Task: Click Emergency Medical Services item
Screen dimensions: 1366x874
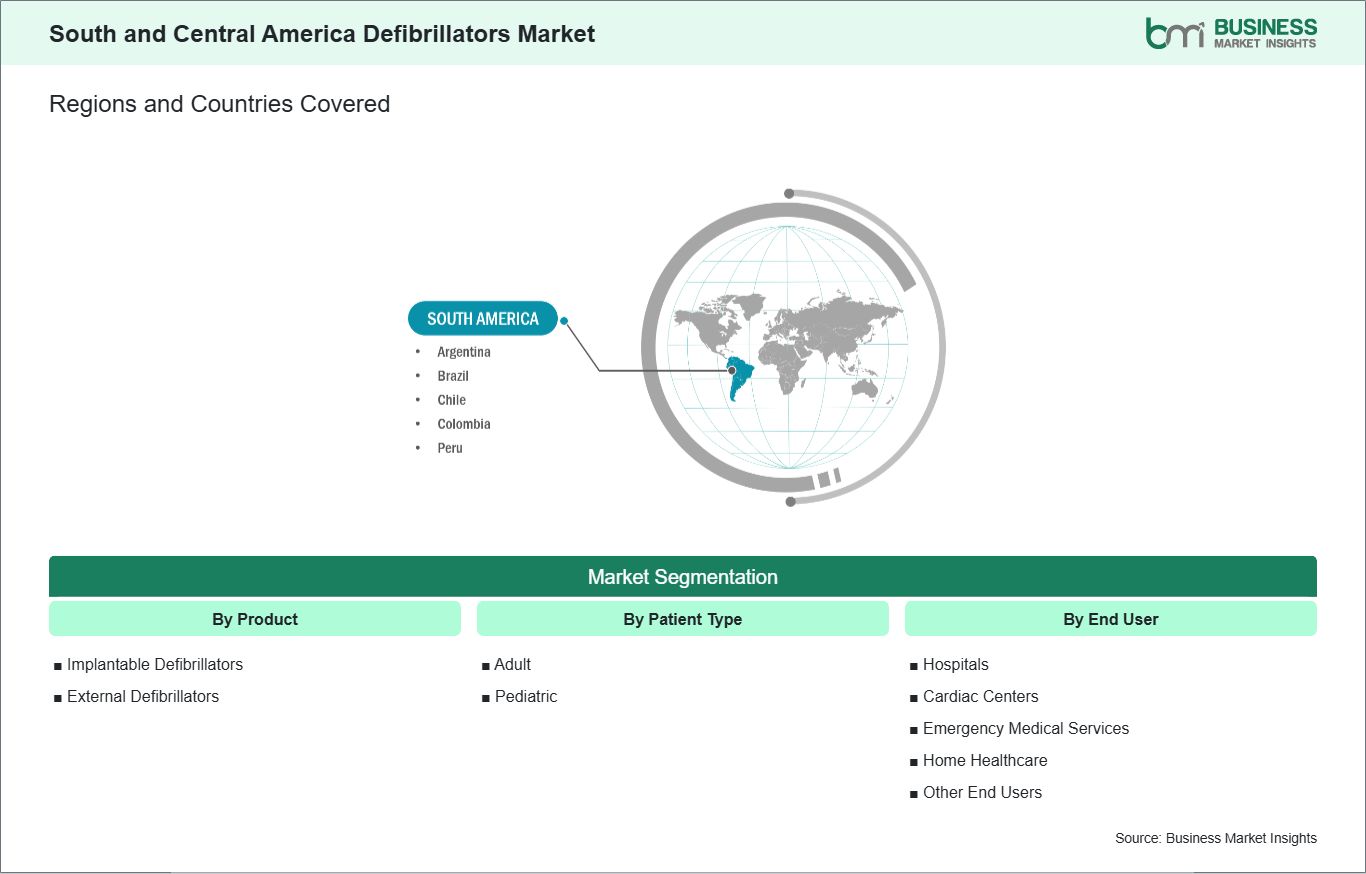Action: [1026, 728]
